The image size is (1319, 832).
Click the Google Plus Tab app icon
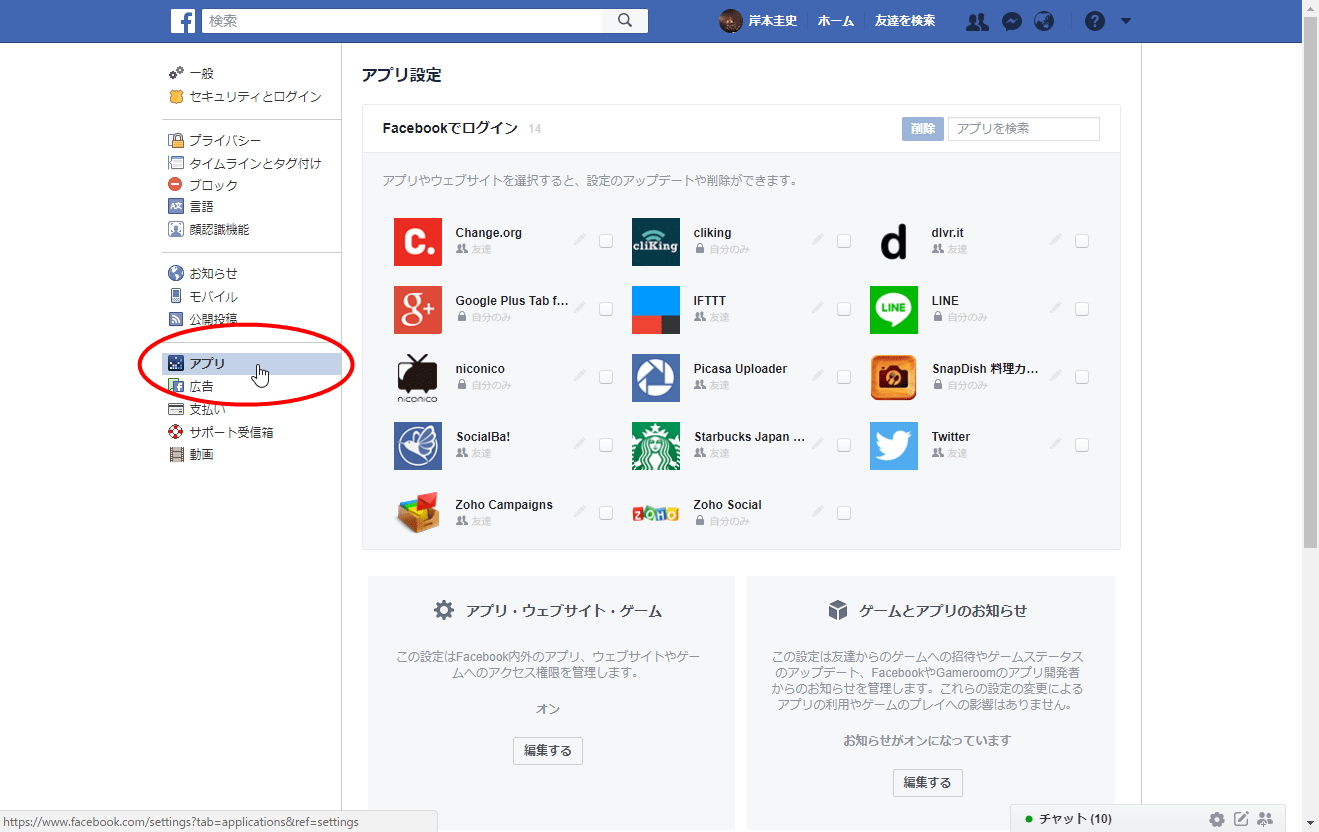pyautogui.click(x=418, y=309)
